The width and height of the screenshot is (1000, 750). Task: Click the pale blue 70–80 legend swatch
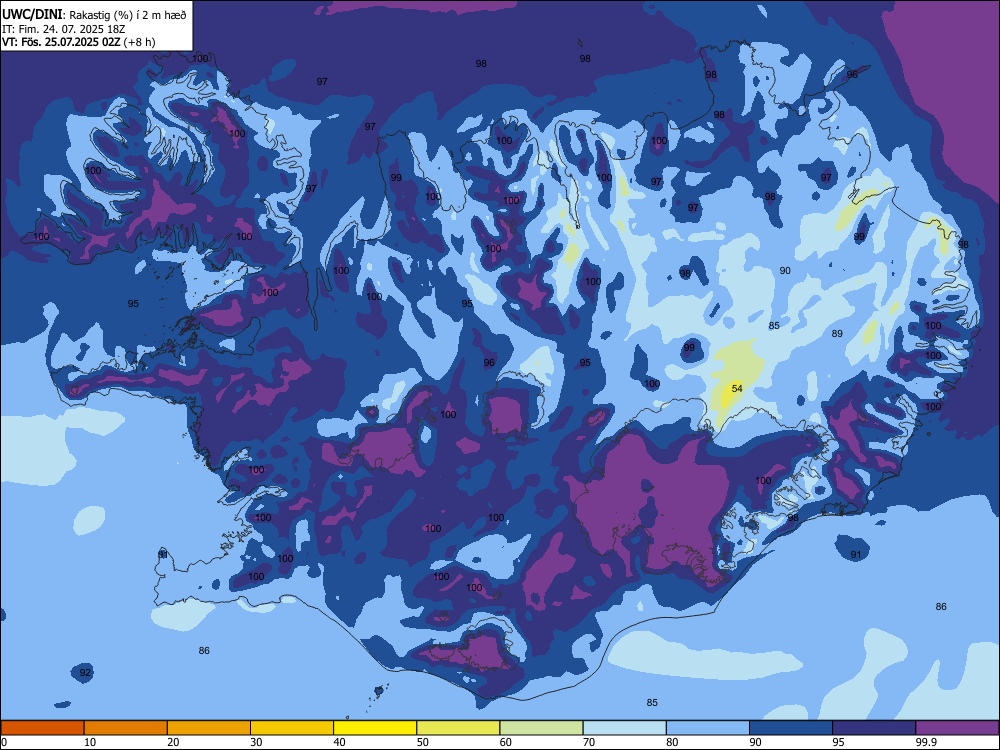[x=625, y=728]
